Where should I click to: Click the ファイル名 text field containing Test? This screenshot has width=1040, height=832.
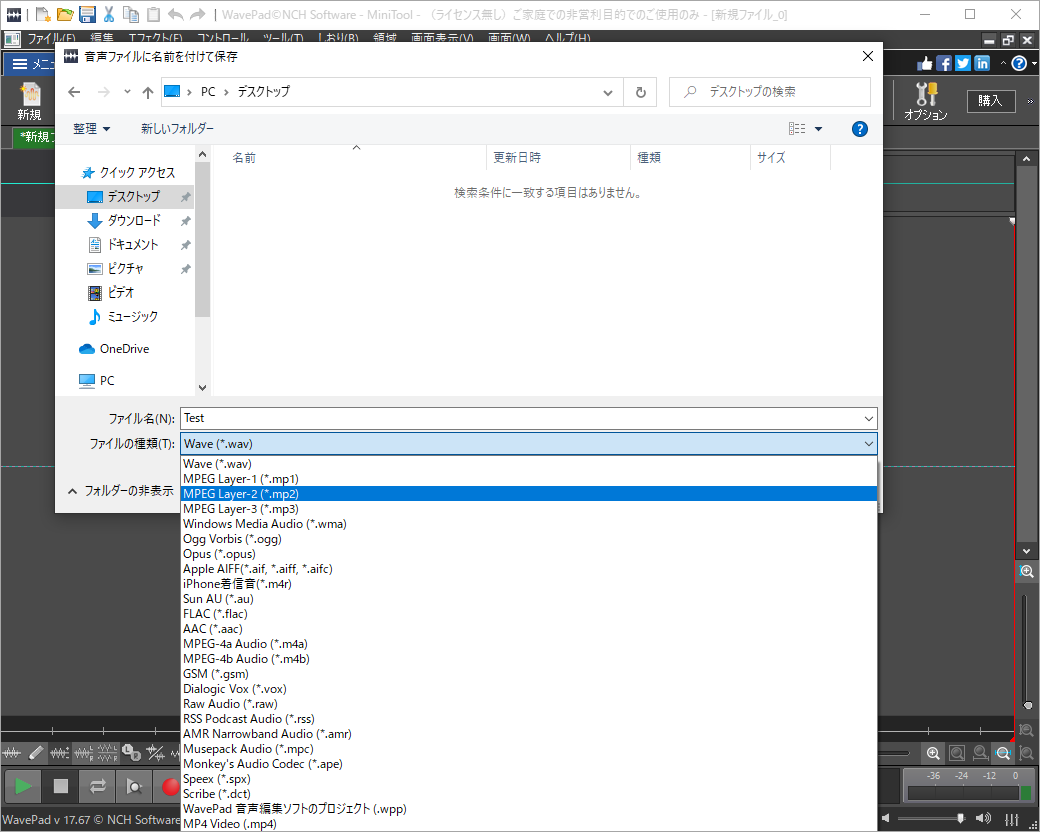point(521,418)
